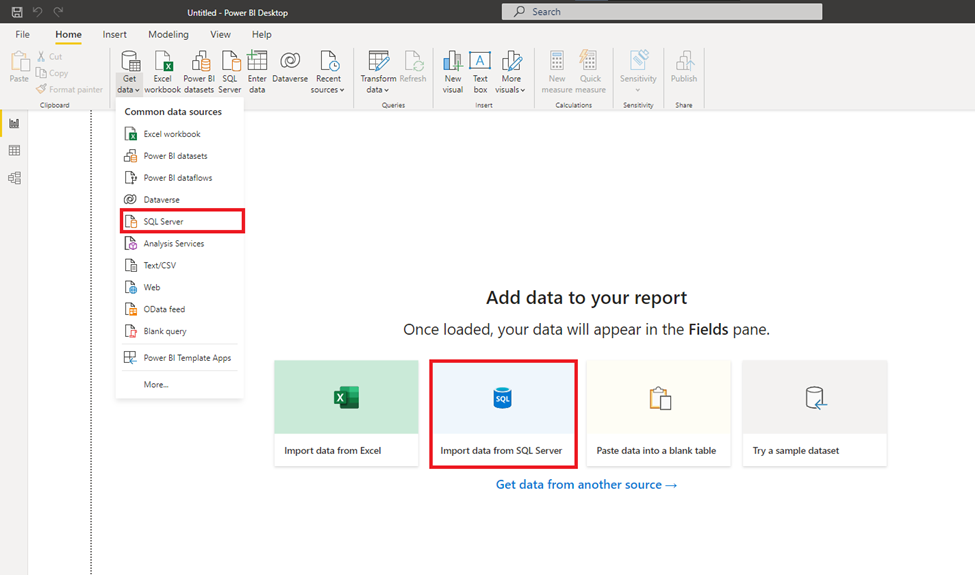Switch to Data view in sidebar

click(x=14, y=150)
